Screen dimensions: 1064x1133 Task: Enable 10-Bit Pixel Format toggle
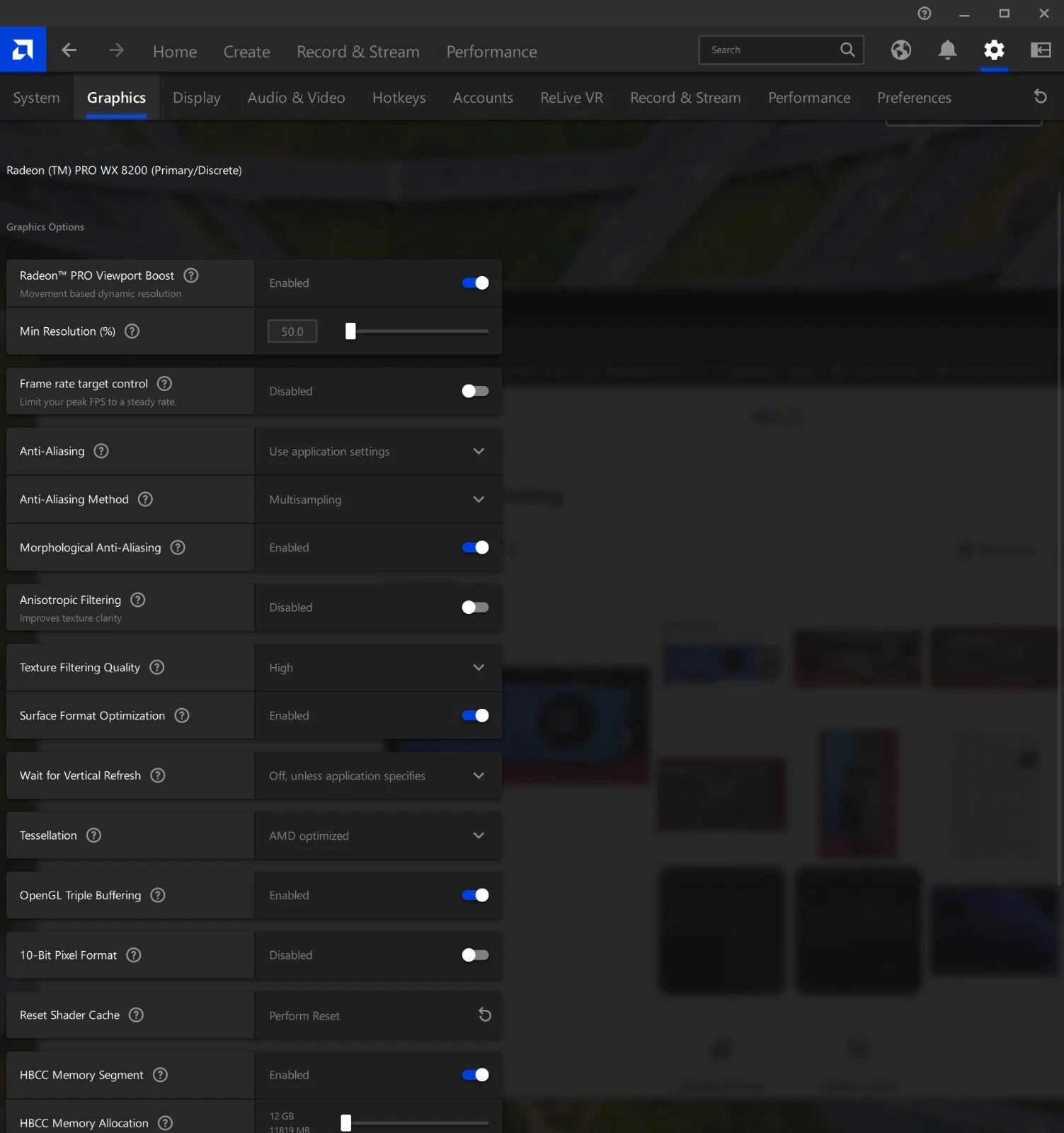pyautogui.click(x=475, y=955)
